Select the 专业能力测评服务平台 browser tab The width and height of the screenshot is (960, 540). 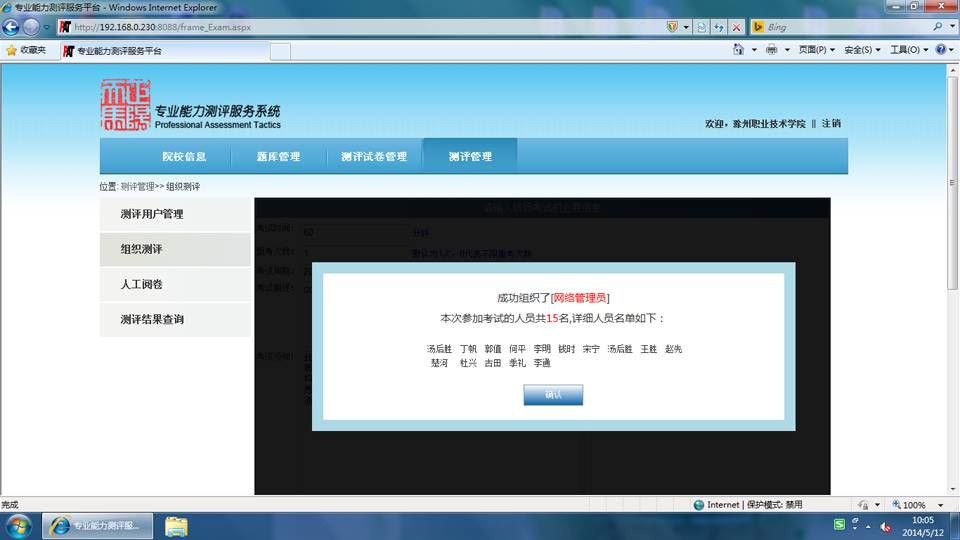pos(165,51)
